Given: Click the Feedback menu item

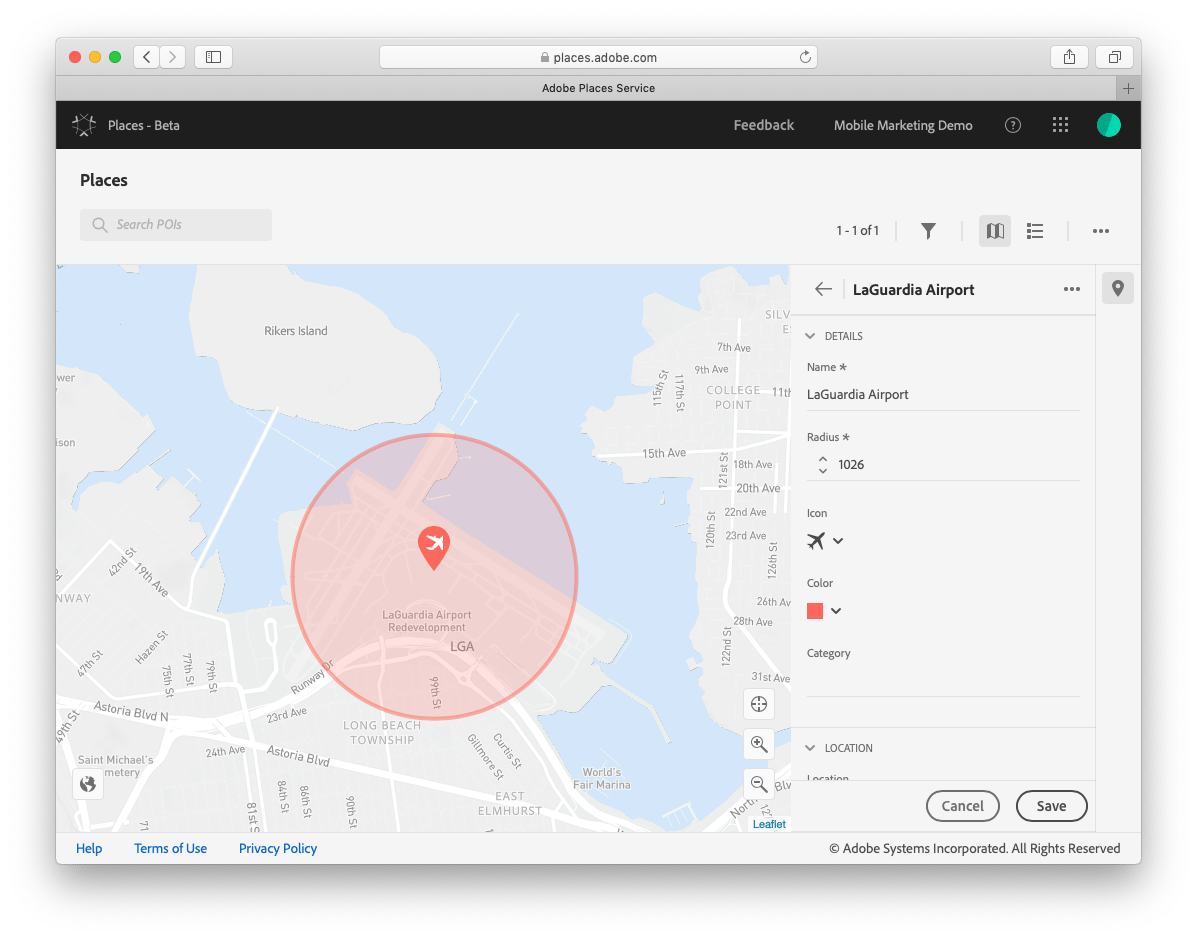Looking at the screenshot, I should [763, 125].
